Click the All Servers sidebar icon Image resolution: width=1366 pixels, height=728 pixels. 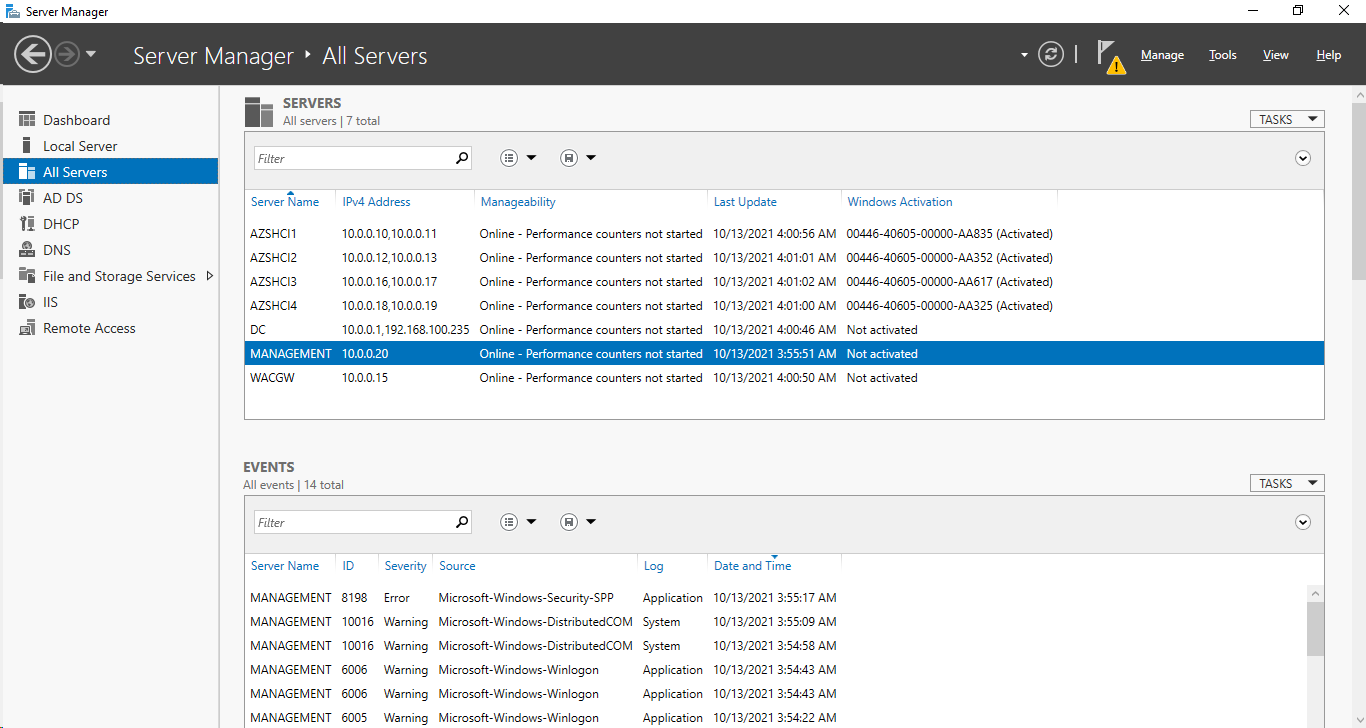(27, 172)
